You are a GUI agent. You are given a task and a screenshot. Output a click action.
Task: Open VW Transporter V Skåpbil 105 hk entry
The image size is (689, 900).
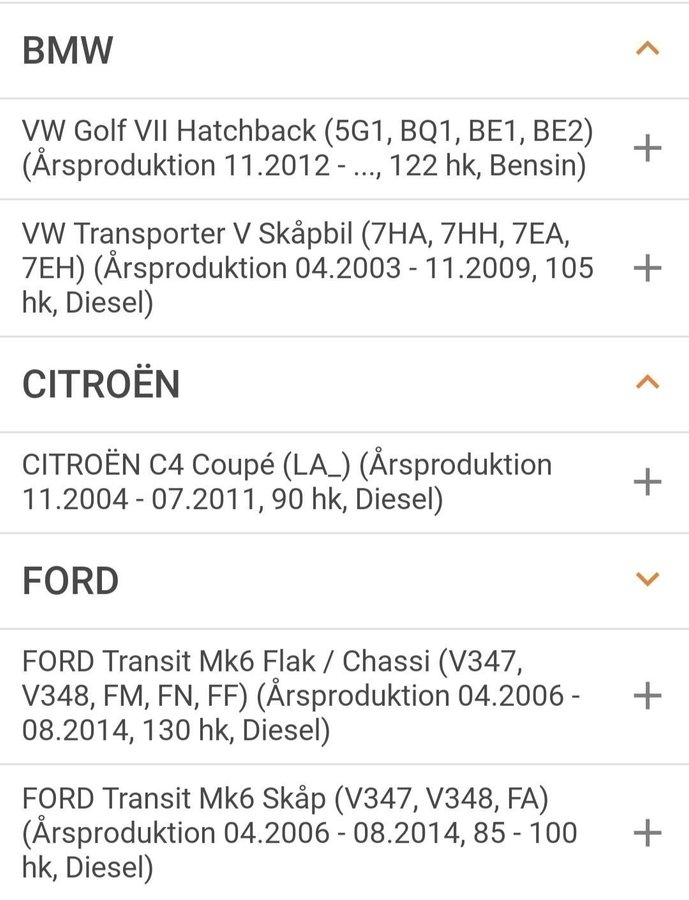click(x=344, y=268)
